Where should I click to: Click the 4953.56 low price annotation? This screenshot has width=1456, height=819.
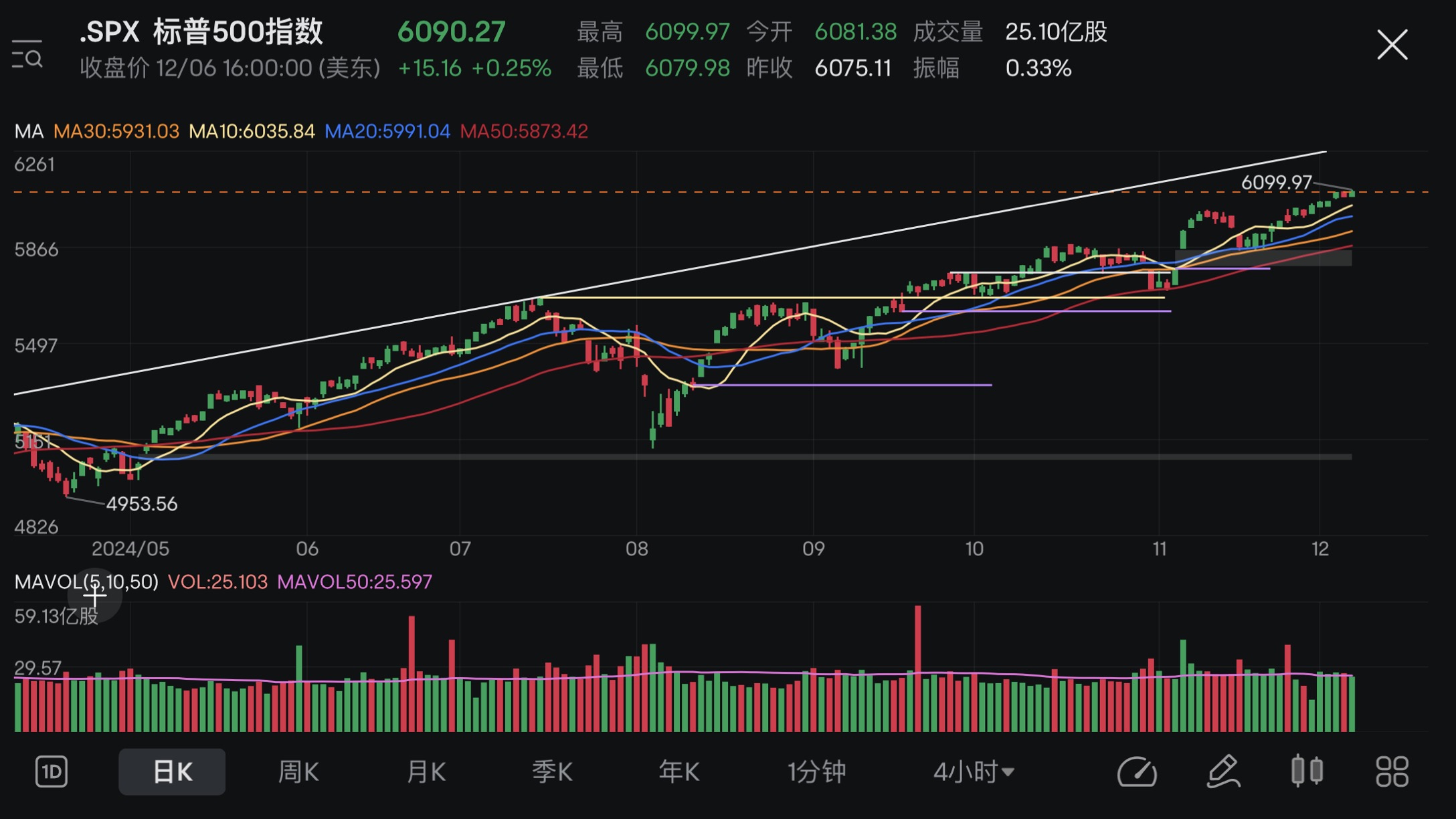tap(142, 504)
